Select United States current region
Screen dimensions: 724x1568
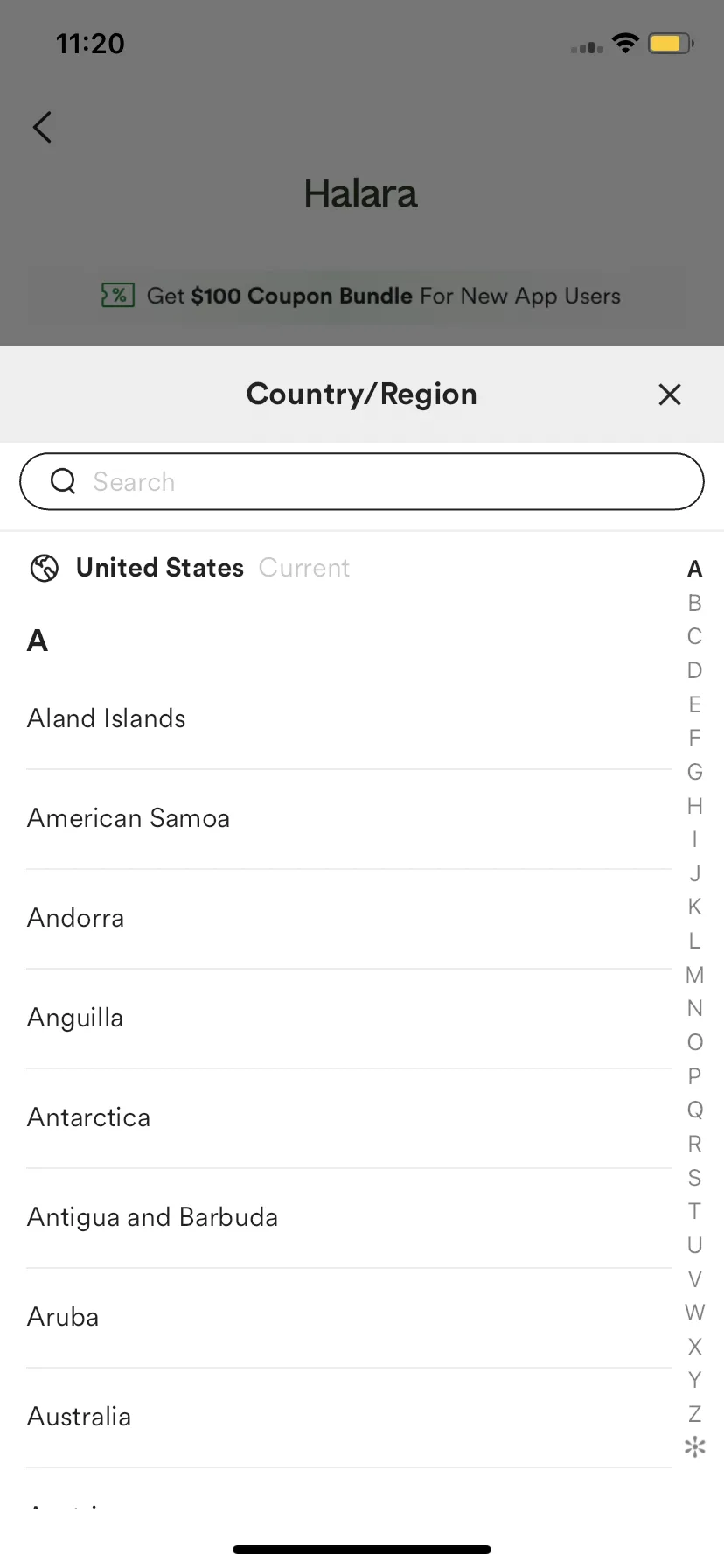160,569
